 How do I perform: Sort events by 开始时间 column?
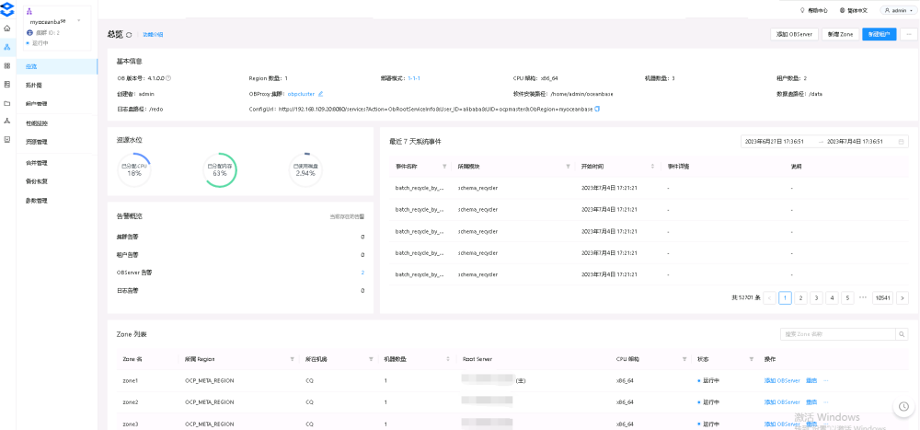[x=653, y=167]
